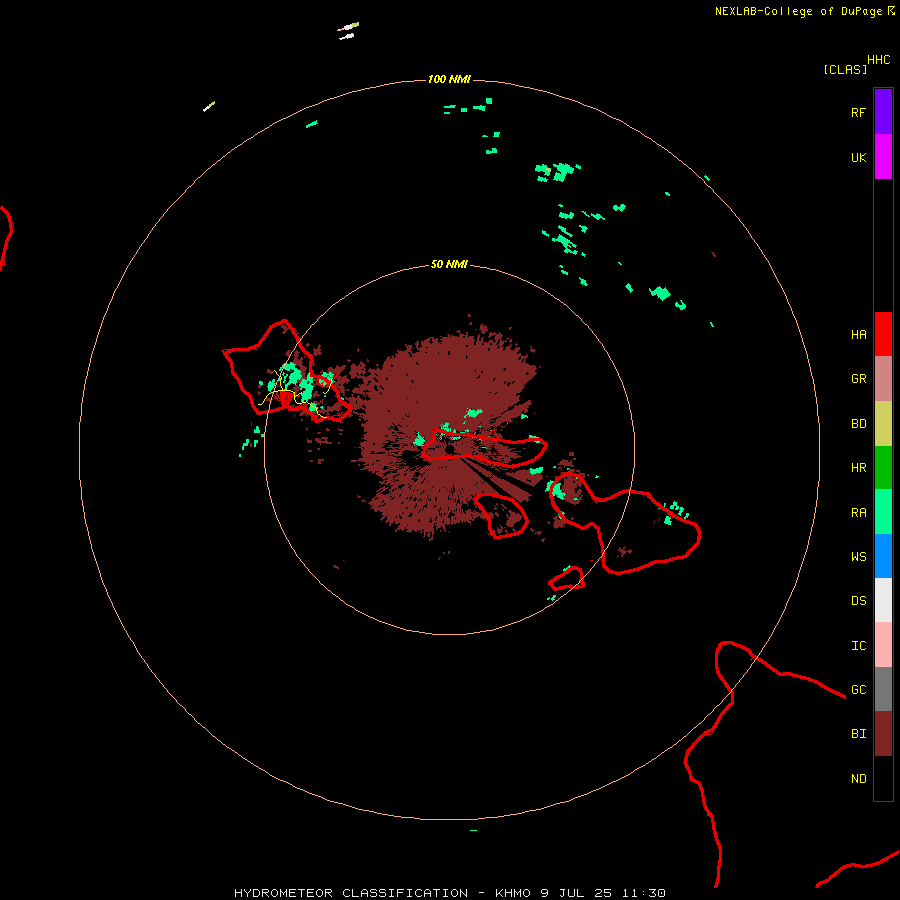The image size is (900, 900).
Task: Click the IC legend label
Action: (x=858, y=646)
